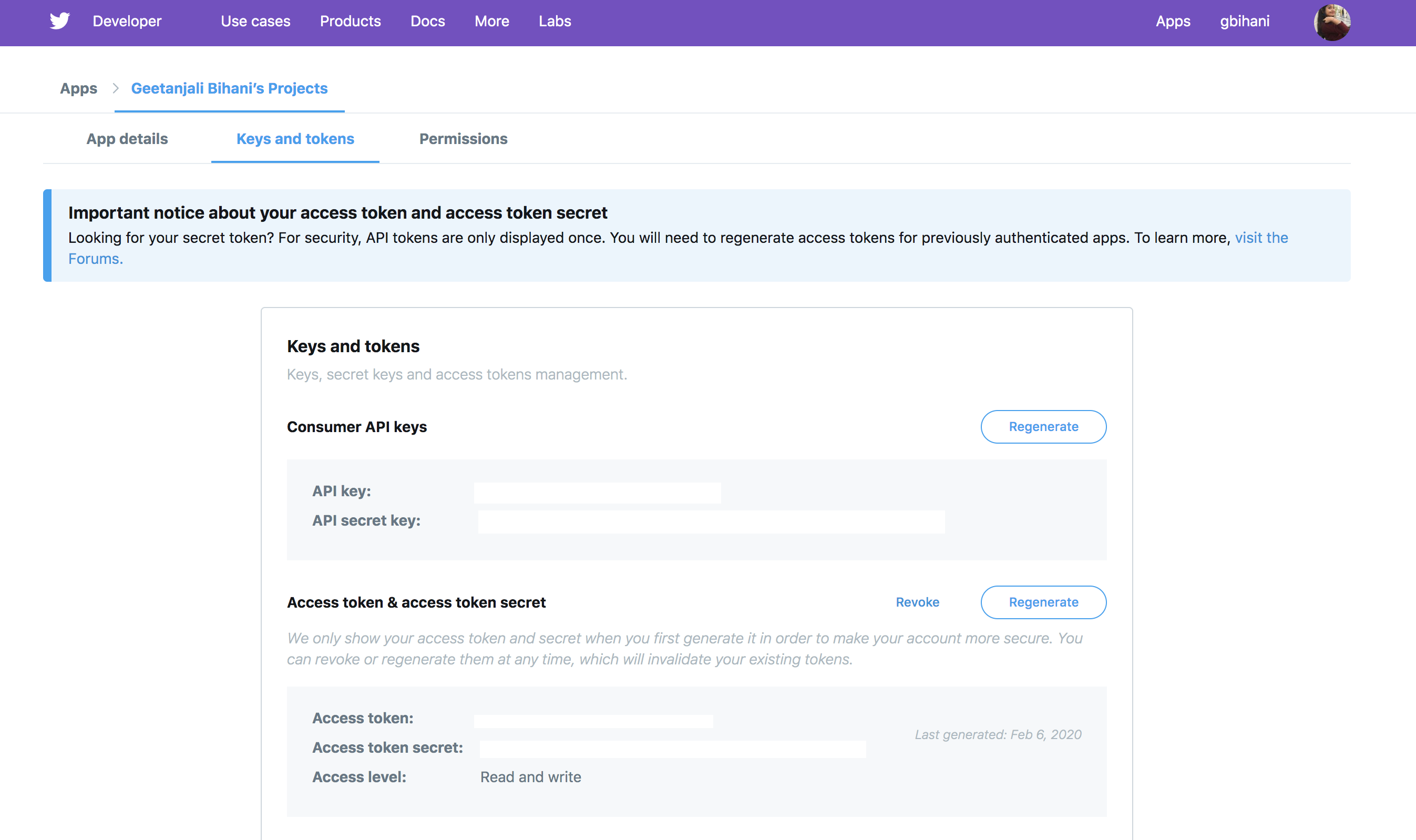Open the Developer home link
1416x840 pixels.
[127, 21]
